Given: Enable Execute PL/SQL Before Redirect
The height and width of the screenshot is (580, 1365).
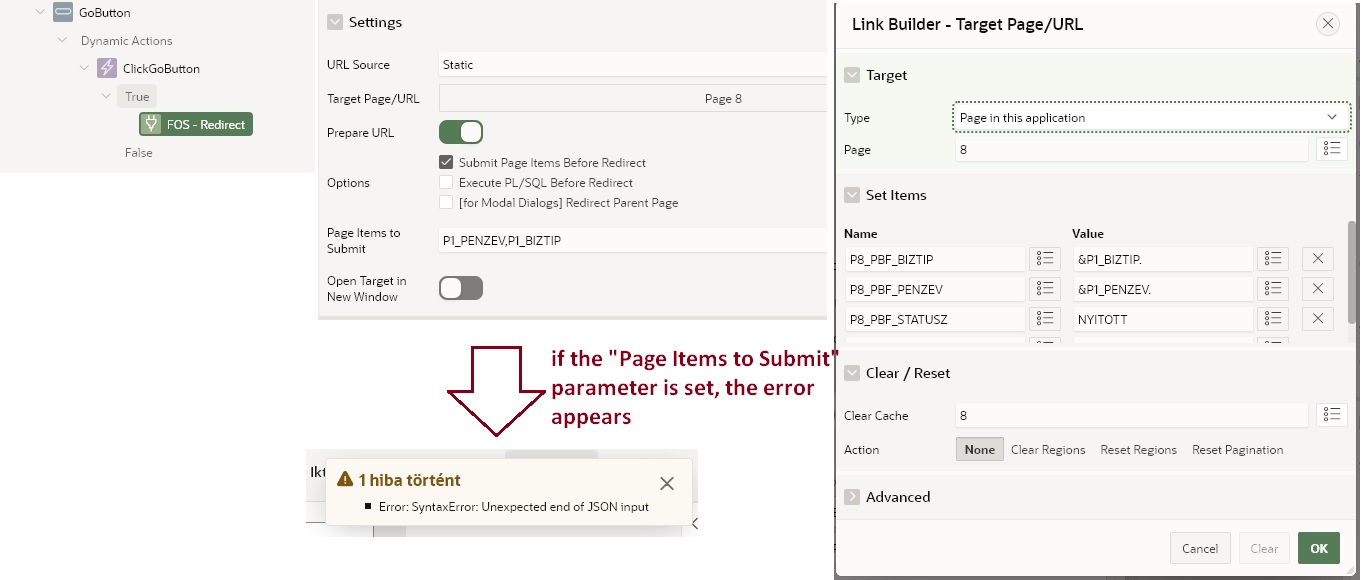Looking at the screenshot, I should (446, 183).
